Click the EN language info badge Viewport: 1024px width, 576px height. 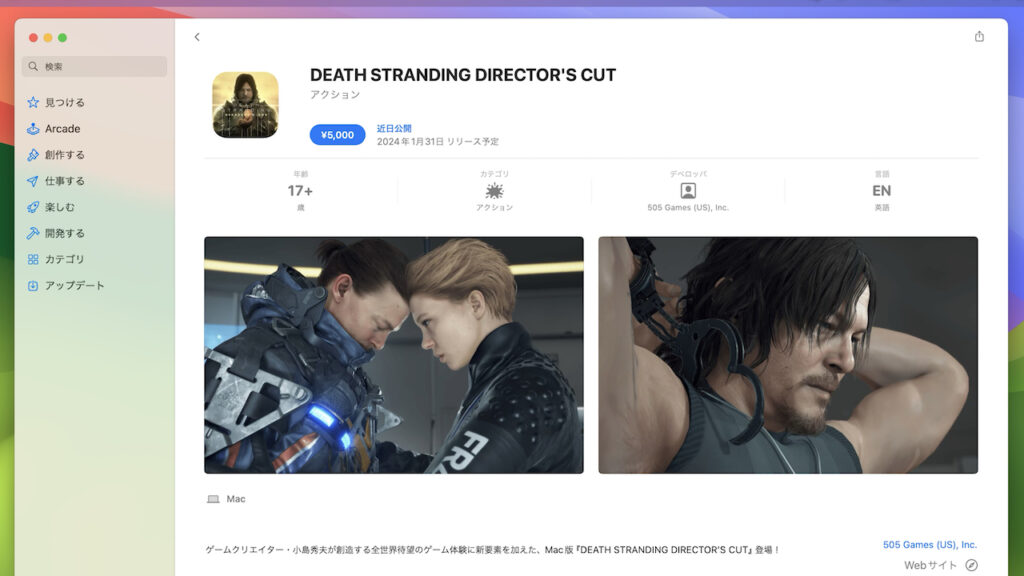point(881,191)
